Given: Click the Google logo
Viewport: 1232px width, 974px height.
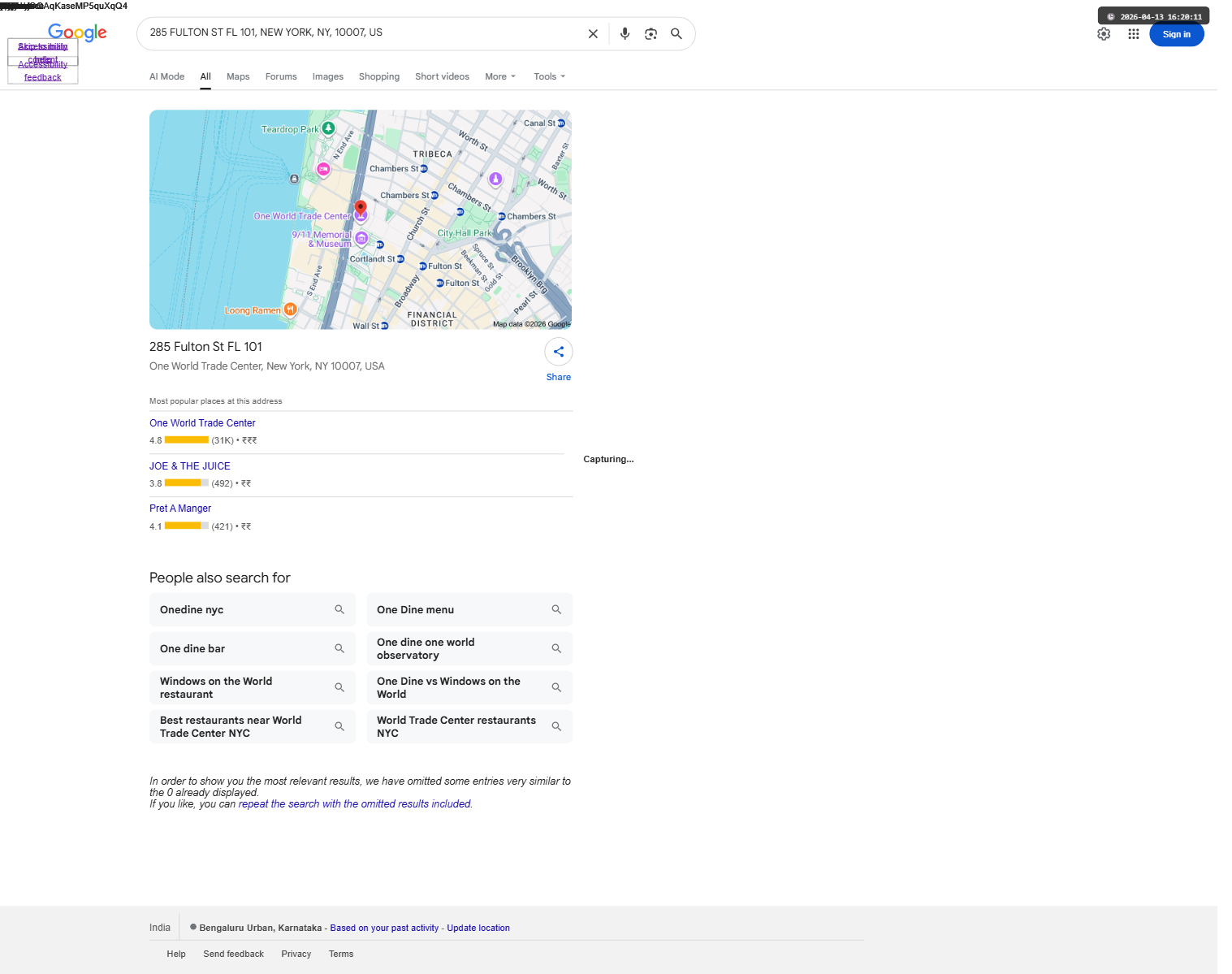Looking at the screenshot, I should [x=77, y=32].
